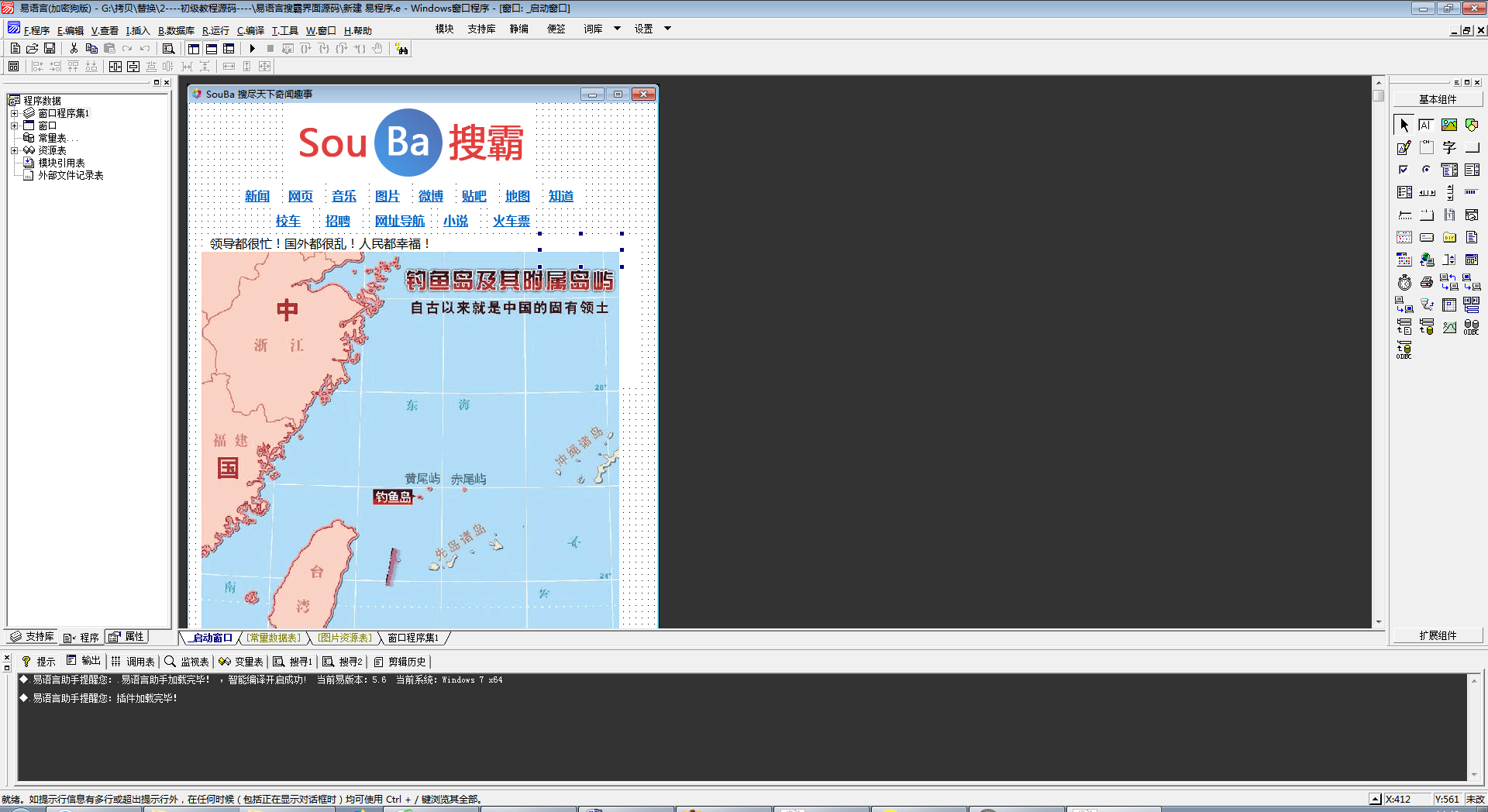This screenshot has height=812, width=1488.
Task: Click the 新闻 link in designed form
Action: 257,197
